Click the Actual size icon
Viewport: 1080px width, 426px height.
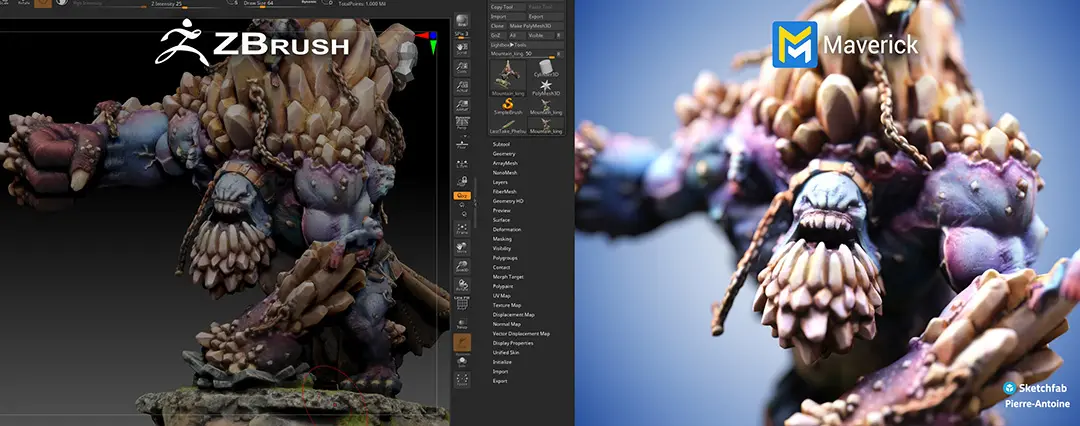pos(462,87)
